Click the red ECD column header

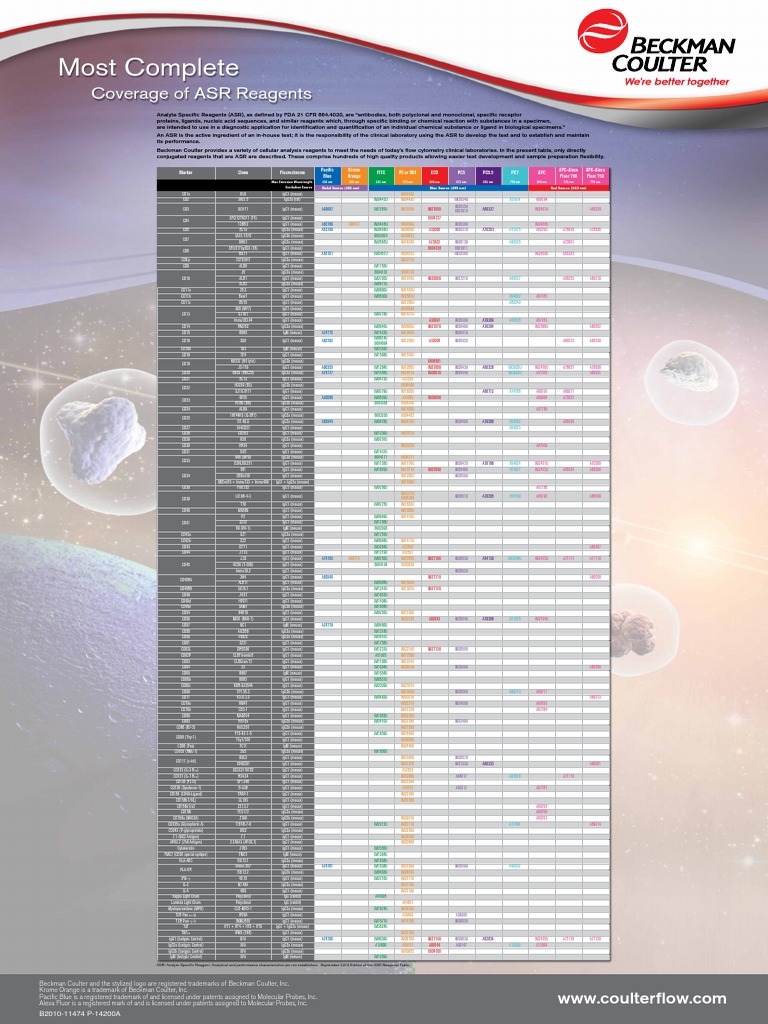pyautogui.click(x=434, y=176)
